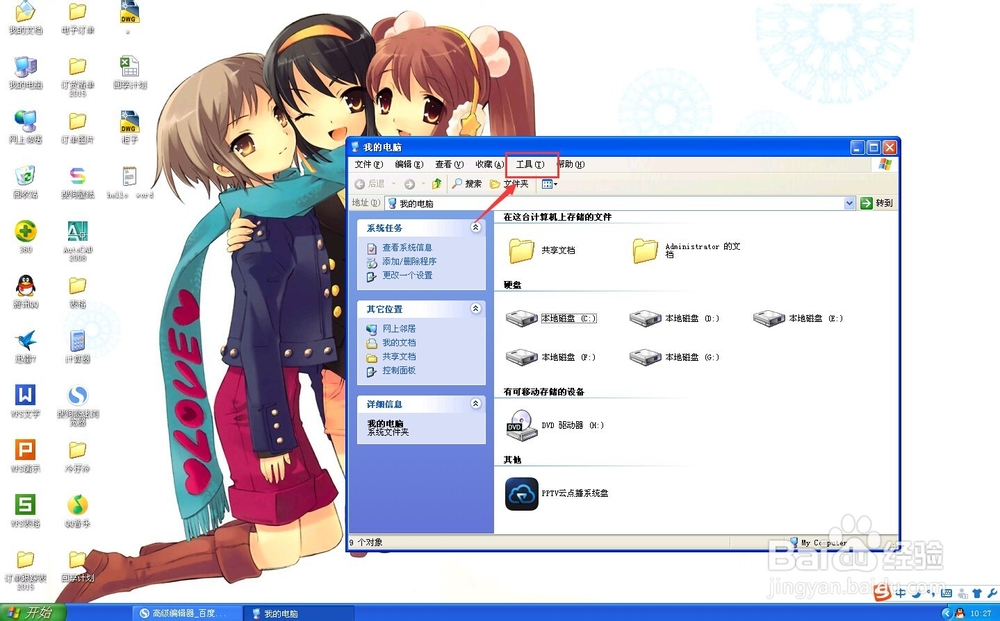Click 更改一个设置 link
Screen dimensions: 1000x621
pyautogui.click(x=407, y=275)
